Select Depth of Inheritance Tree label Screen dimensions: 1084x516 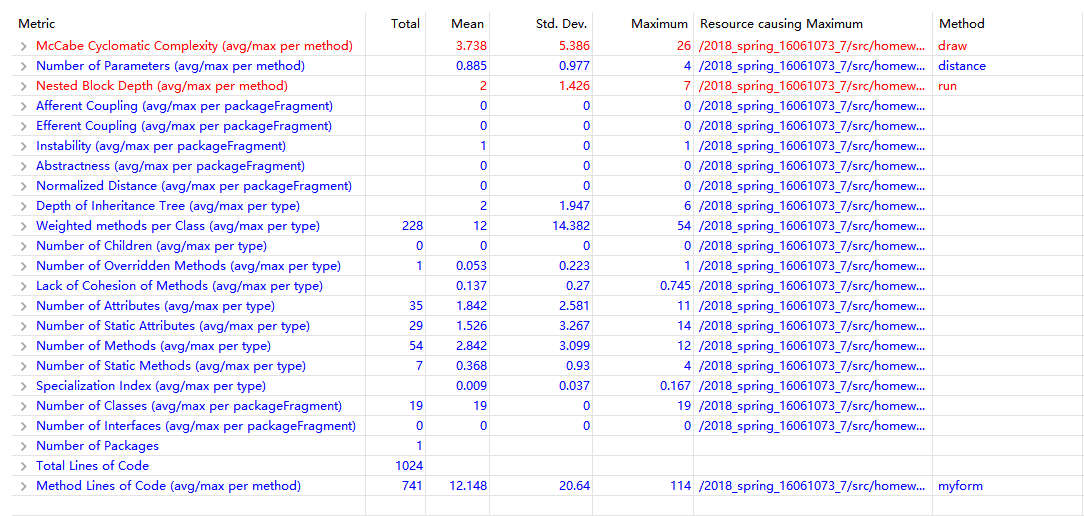pyautogui.click(x=168, y=206)
